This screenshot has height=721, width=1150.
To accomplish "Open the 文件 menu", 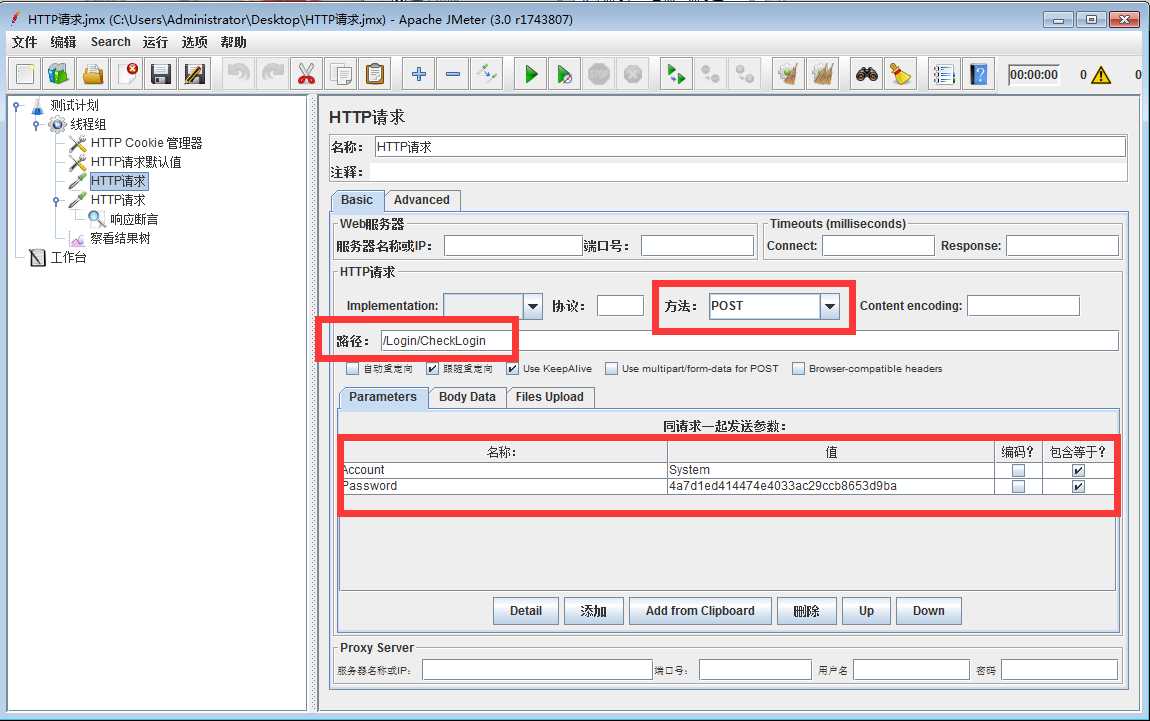I will (x=24, y=42).
